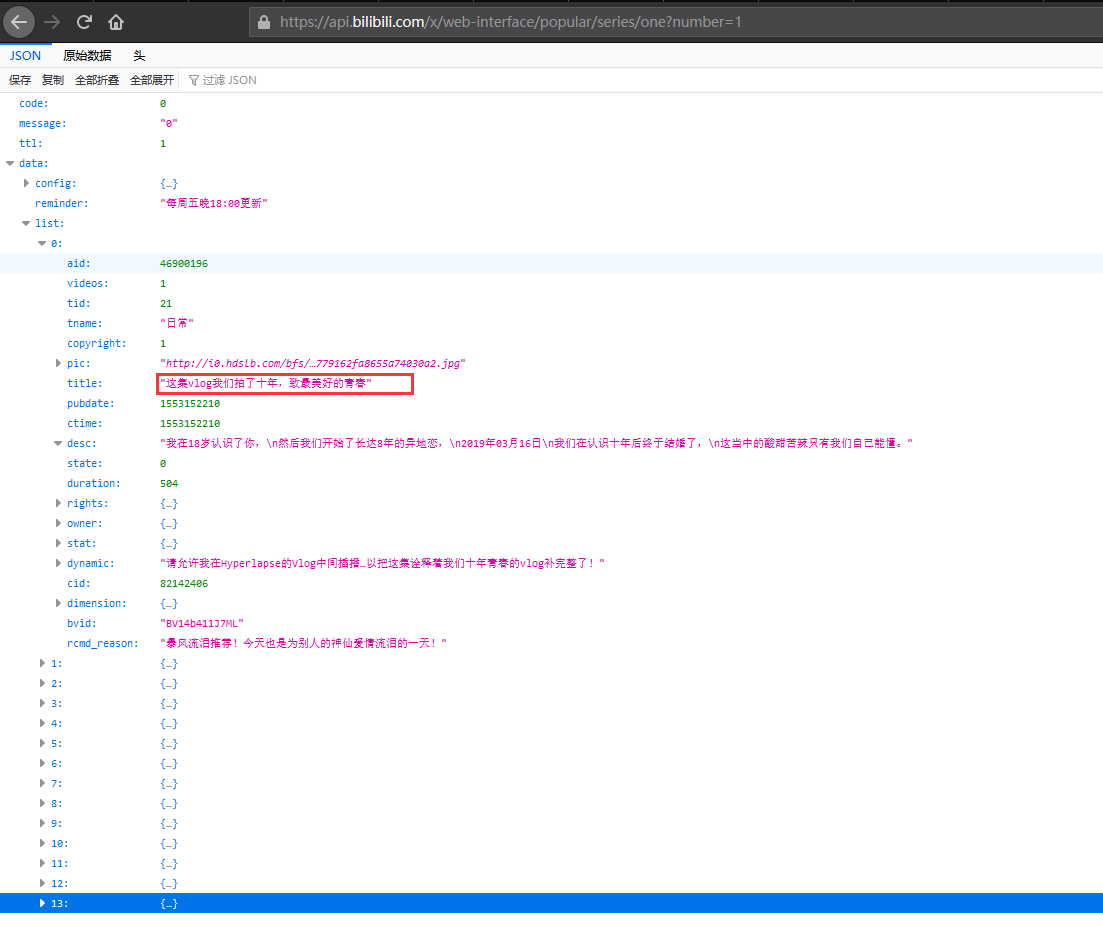Click the desc string value text
This screenshot has width=1103, height=927.
click(x=537, y=443)
